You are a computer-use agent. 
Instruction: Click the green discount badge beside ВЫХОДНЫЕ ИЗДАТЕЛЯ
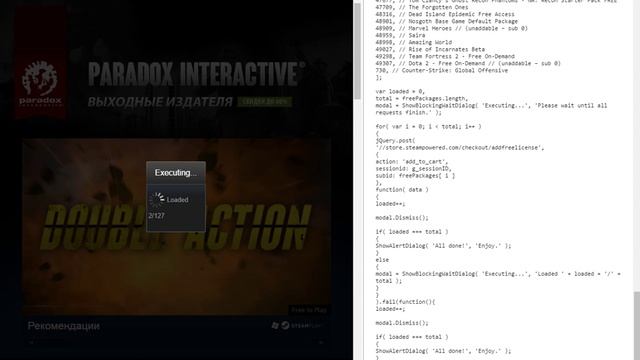coord(265,102)
